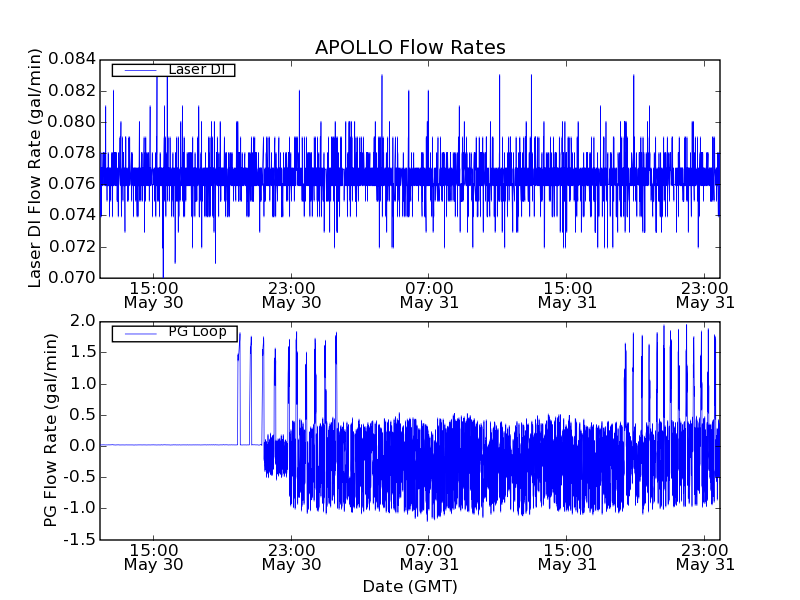Click the 2.0 y-axis tick on bottom plot
Screen dimensions: 800x600
click(84, 321)
